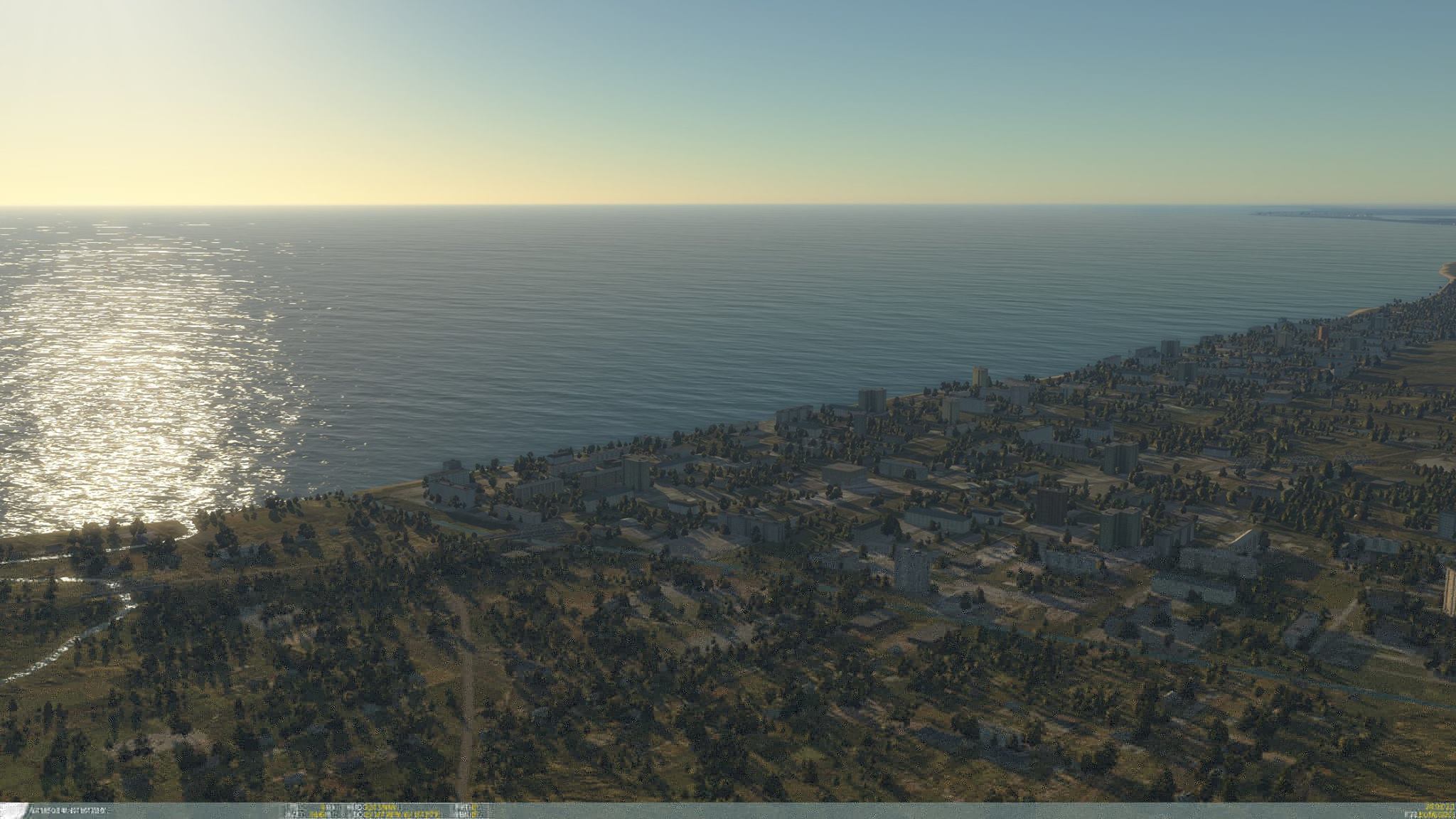1456x819 pixels.
Task: Click the value below the pitch readout
Action: point(474,815)
